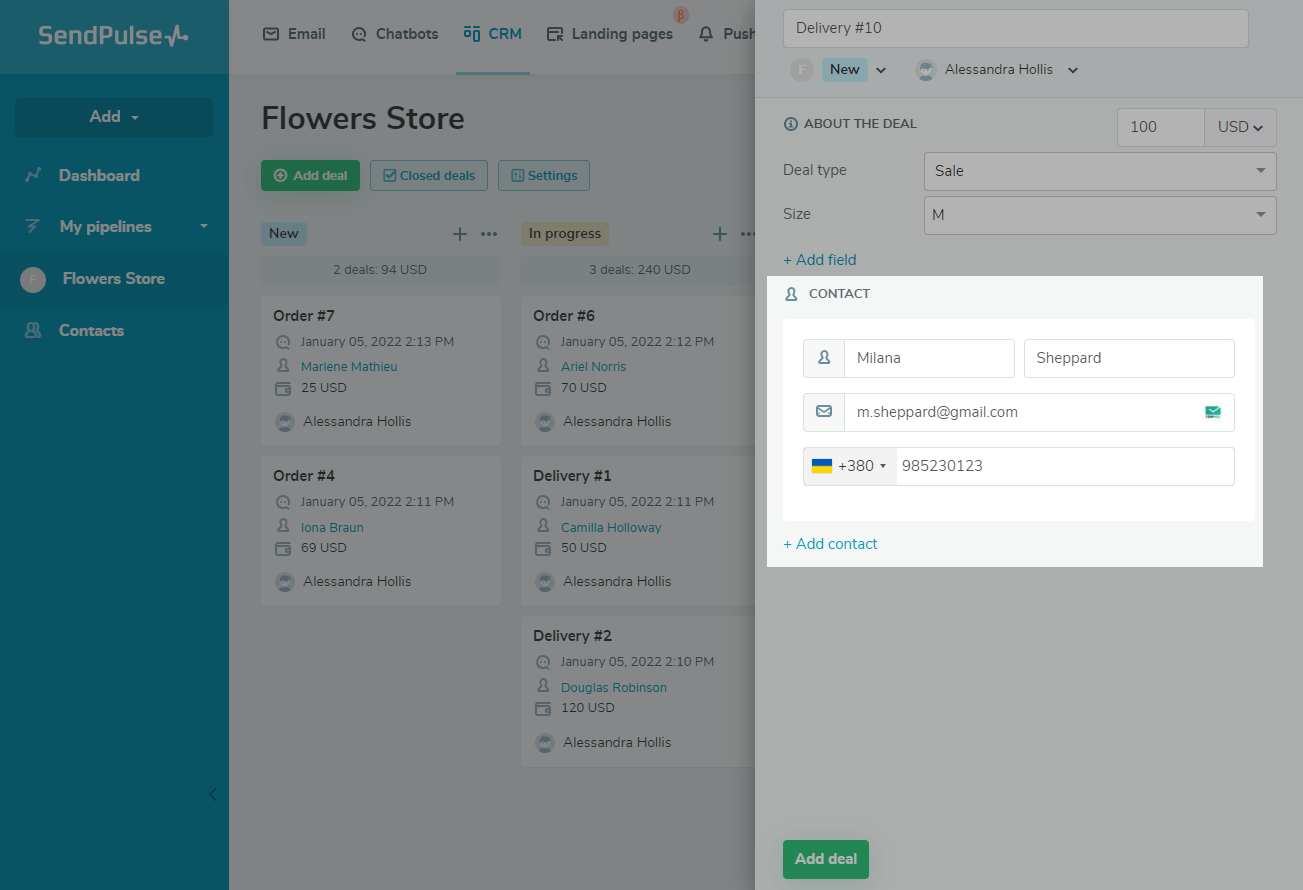Open the Deal type dropdown showing Sale
Viewport: 1303px width, 890px height.
pos(1100,171)
